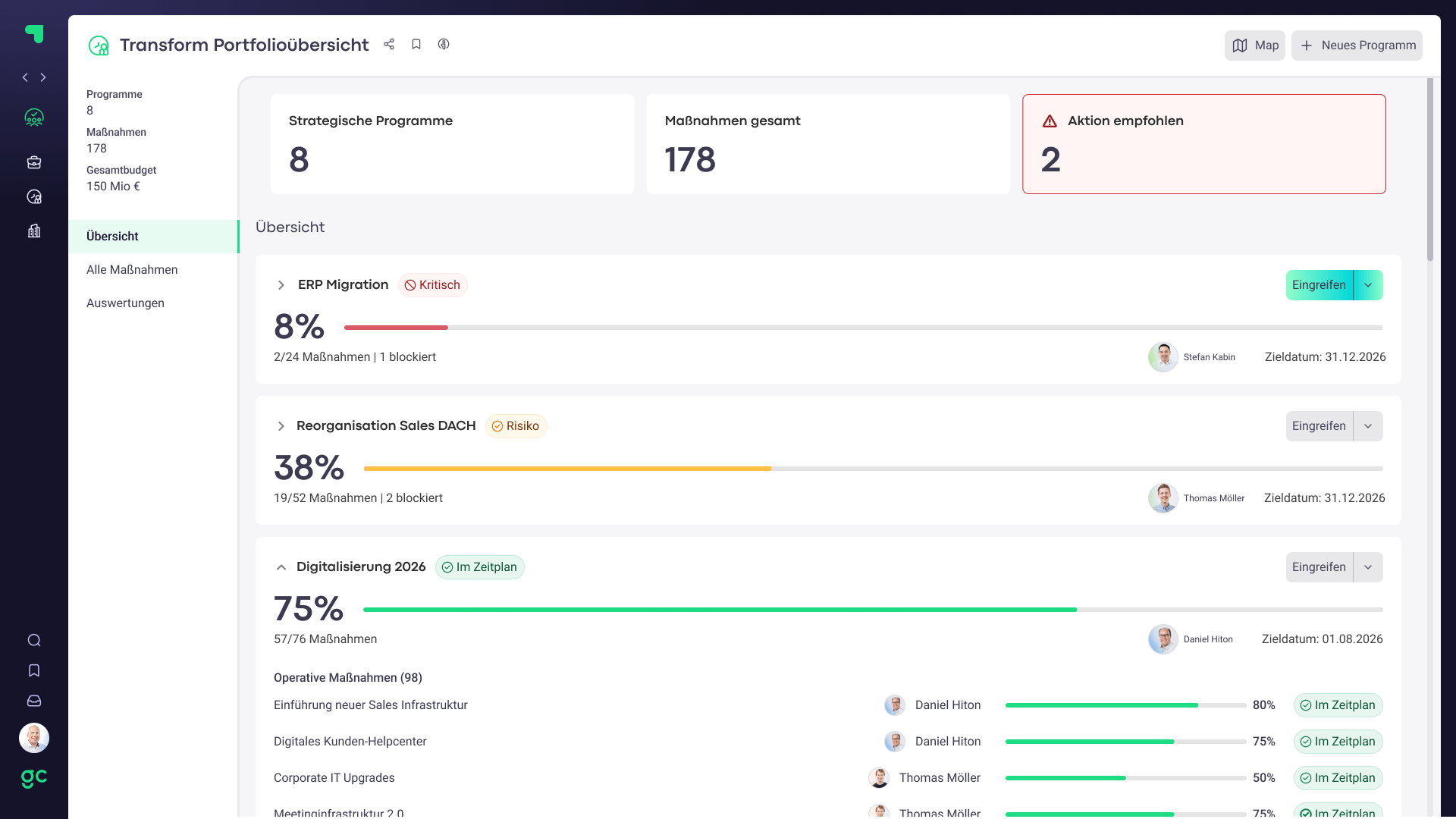Click the Digitalisierung 2026 progress bar
The width and height of the screenshot is (1456, 819).
tap(873, 610)
